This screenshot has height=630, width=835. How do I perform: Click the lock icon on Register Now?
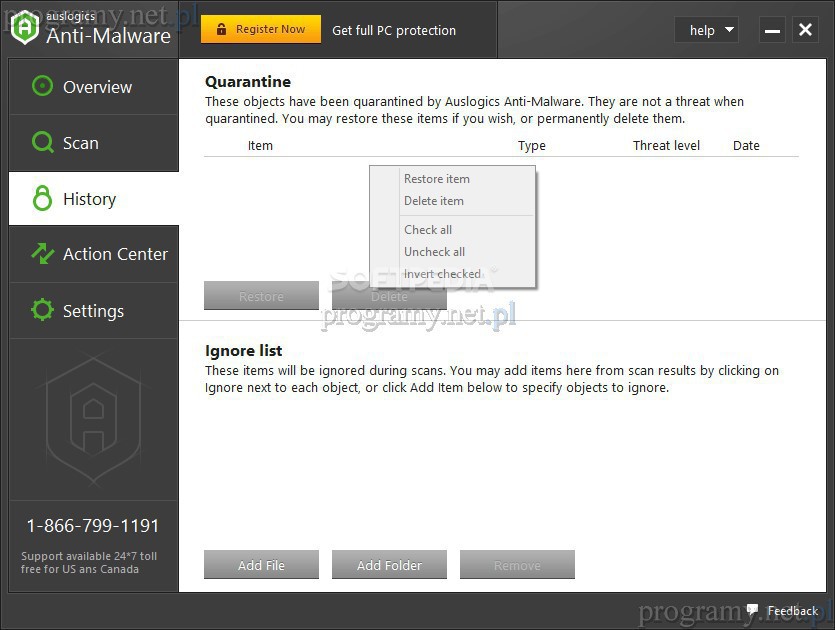coord(221,30)
